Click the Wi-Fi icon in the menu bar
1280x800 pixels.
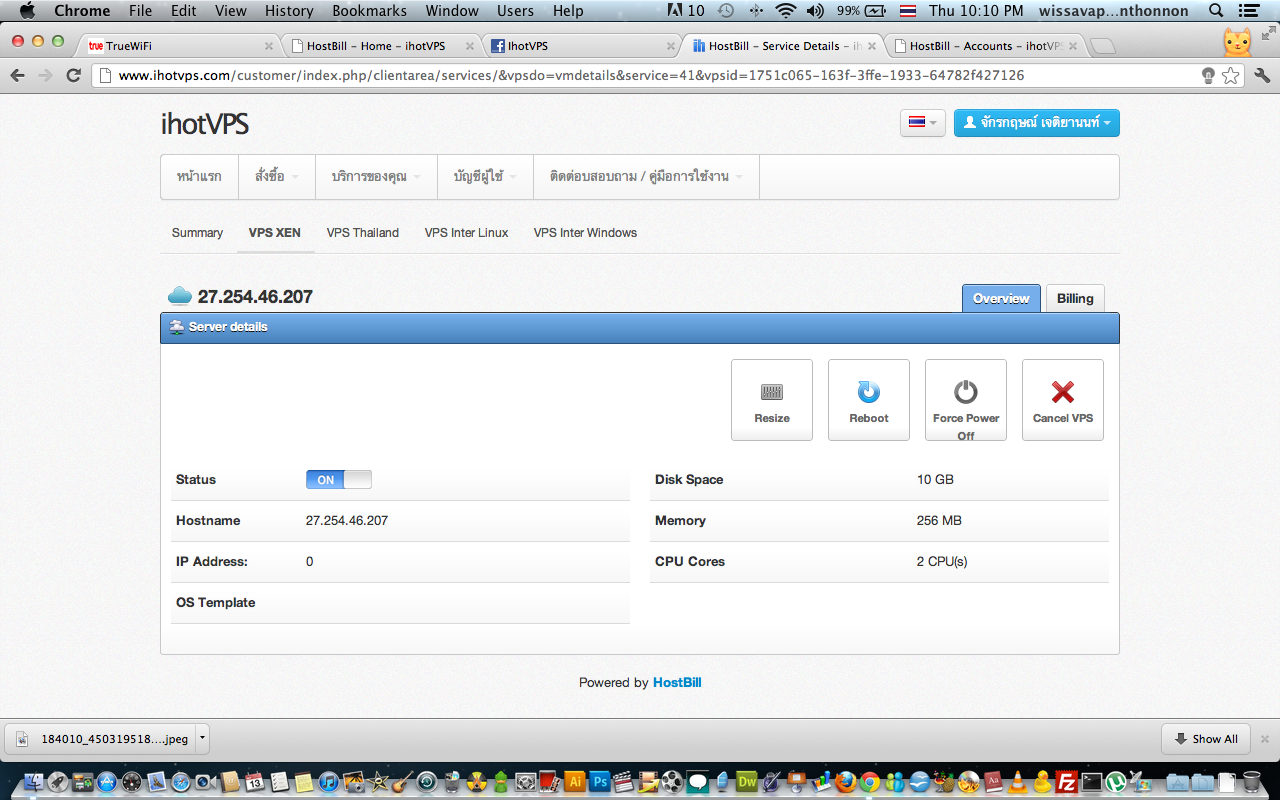coord(786,11)
